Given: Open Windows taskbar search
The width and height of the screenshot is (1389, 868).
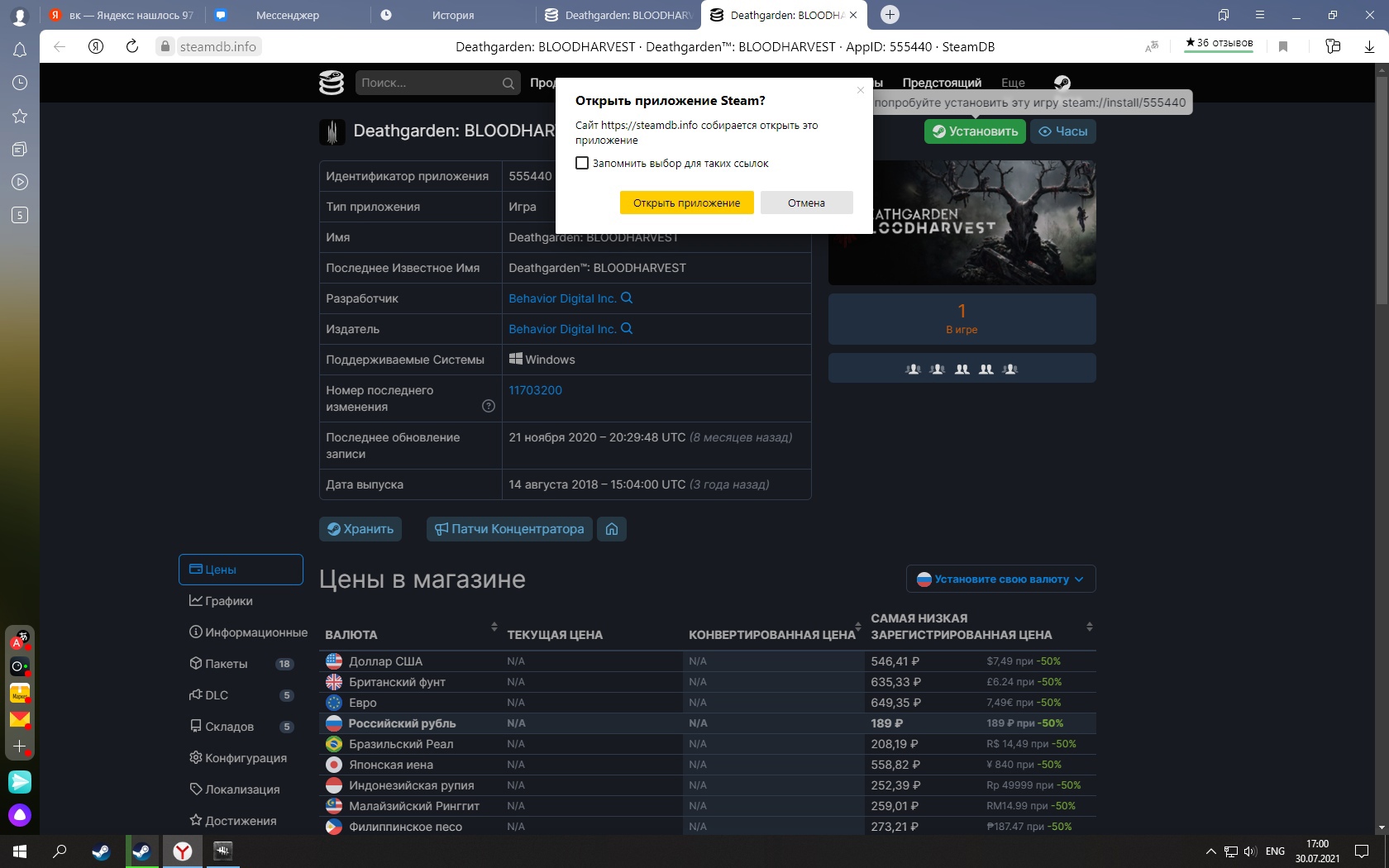Looking at the screenshot, I should click(60, 851).
